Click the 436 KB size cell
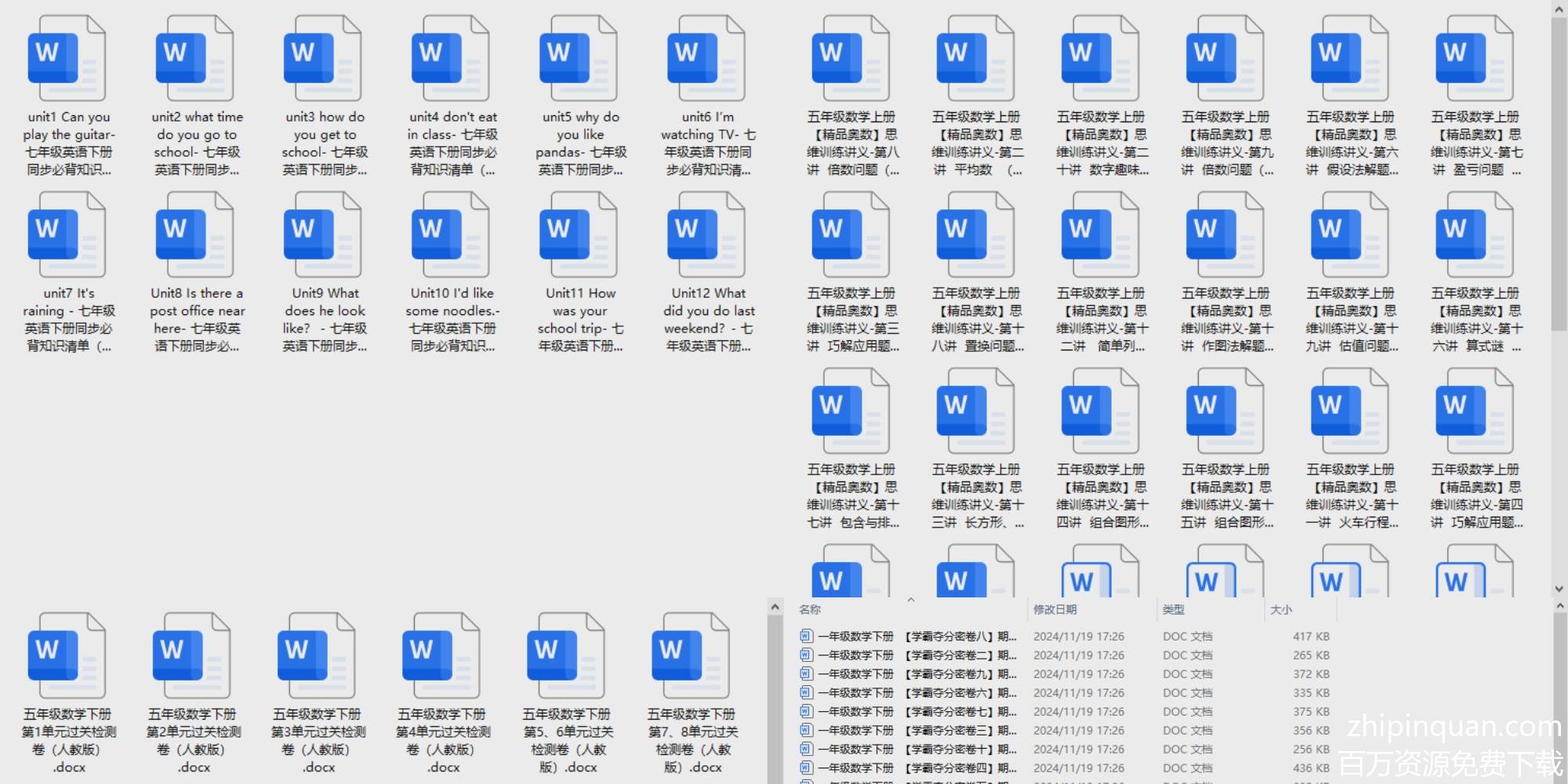1568x784 pixels. point(1311,768)
